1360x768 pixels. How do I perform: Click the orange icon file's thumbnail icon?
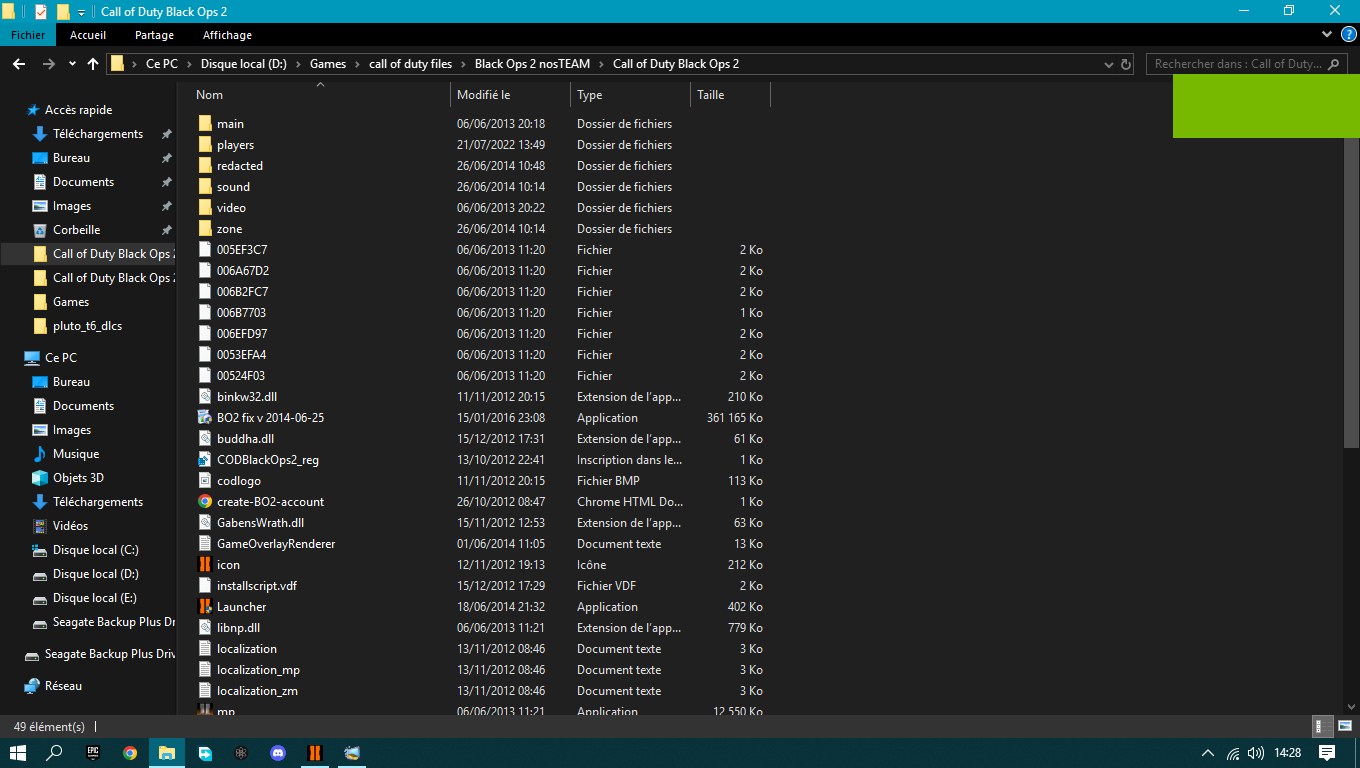[x=205, y=565]
